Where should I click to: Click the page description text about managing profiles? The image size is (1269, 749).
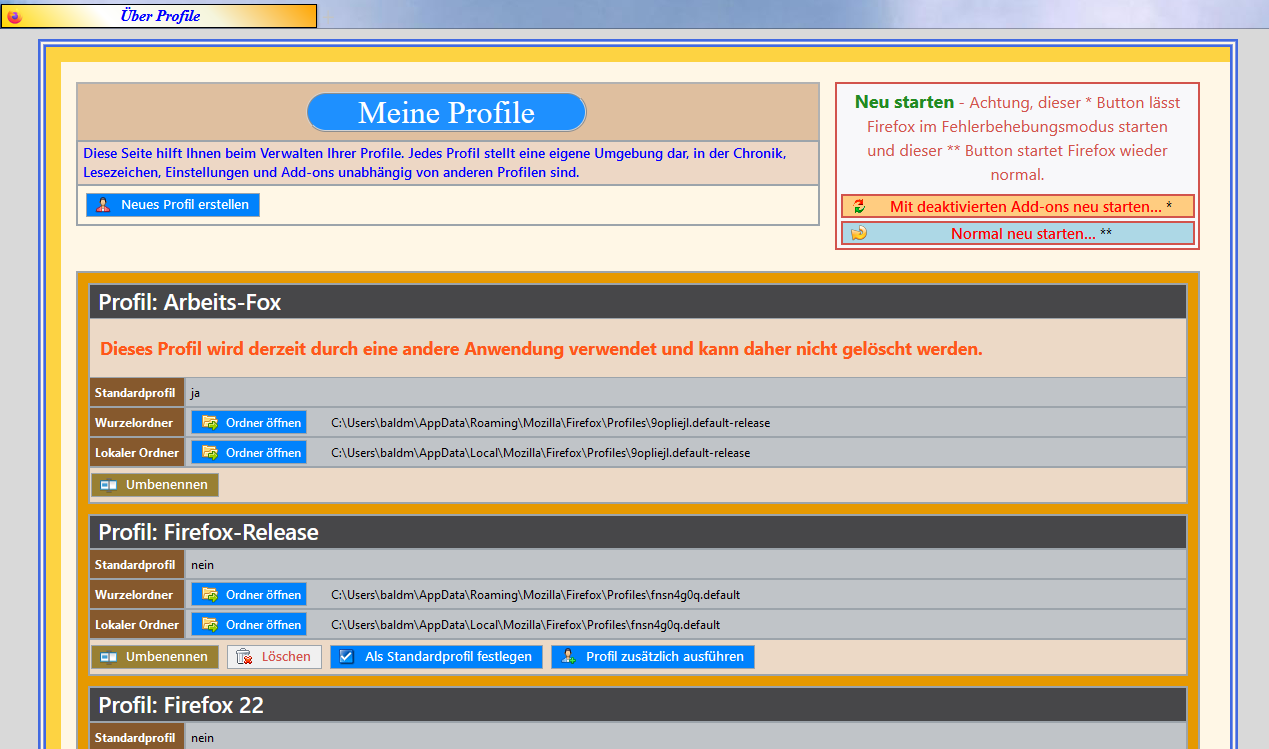click(435, 163)
